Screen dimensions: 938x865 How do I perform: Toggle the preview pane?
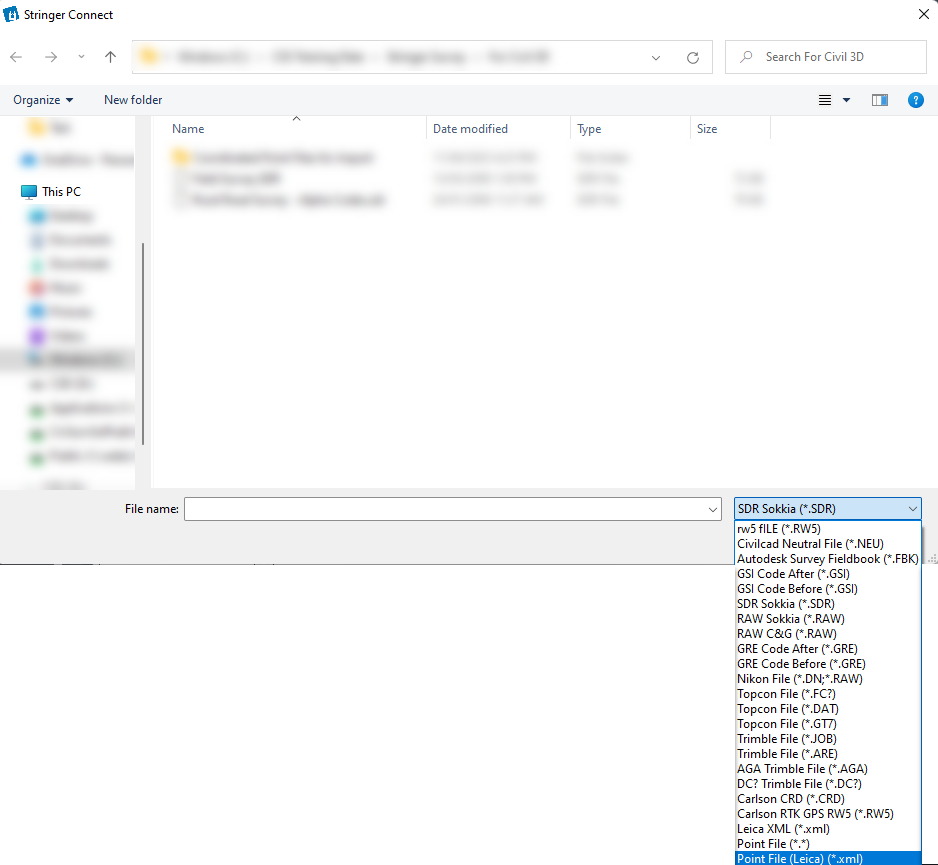(880, 100)
